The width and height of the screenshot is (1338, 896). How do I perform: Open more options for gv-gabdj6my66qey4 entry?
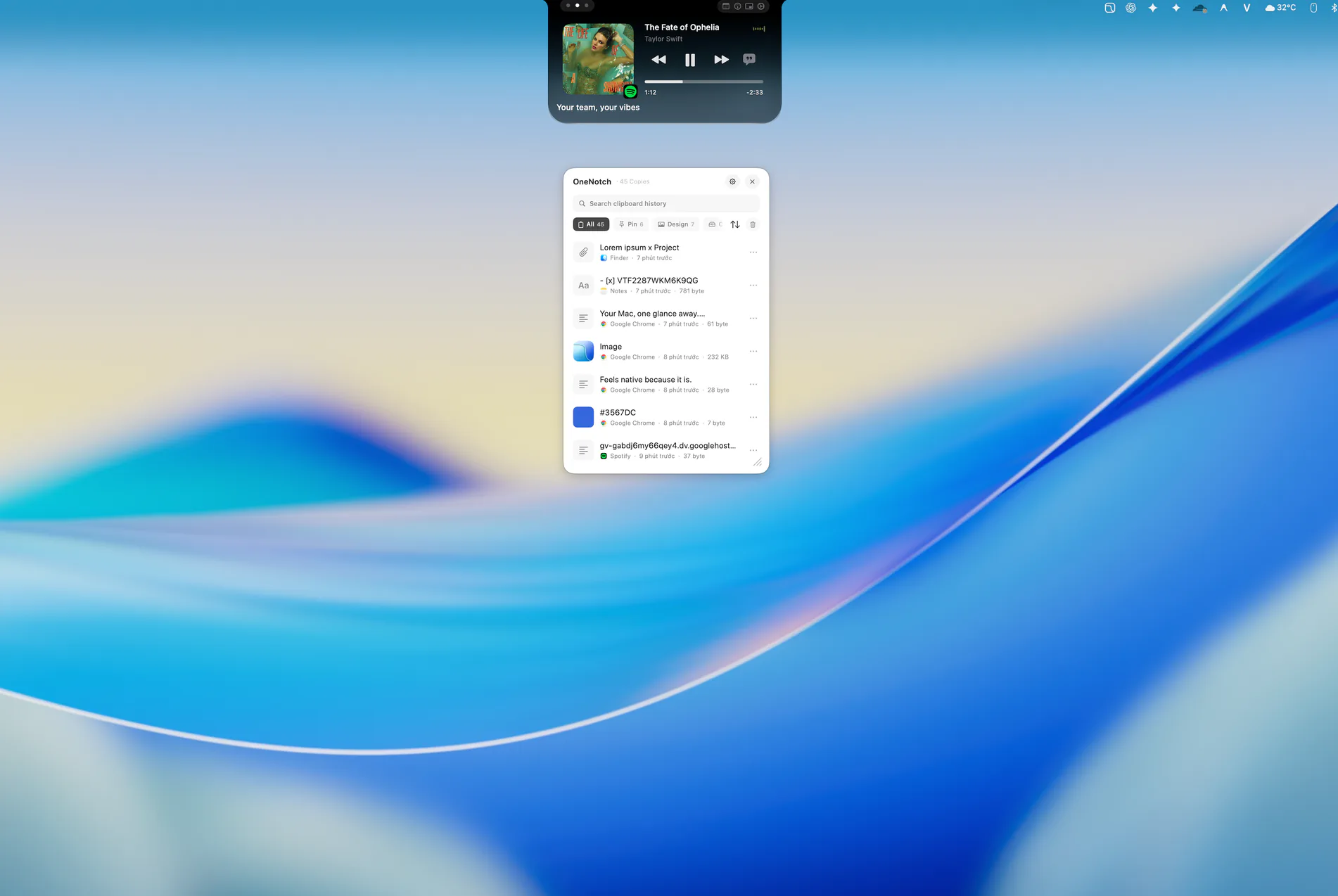click(753, 450)
